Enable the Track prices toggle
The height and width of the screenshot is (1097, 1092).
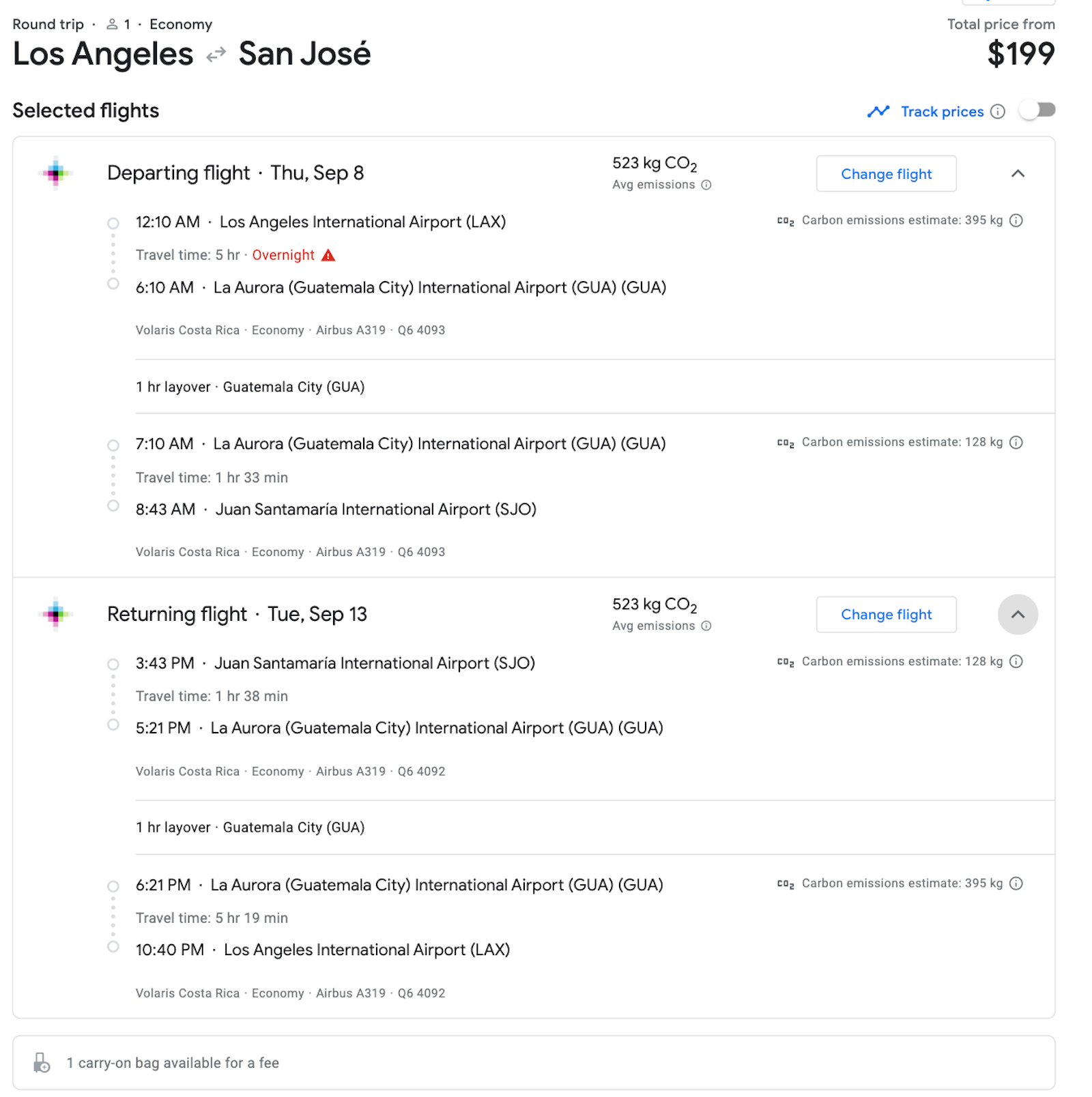1038,110
